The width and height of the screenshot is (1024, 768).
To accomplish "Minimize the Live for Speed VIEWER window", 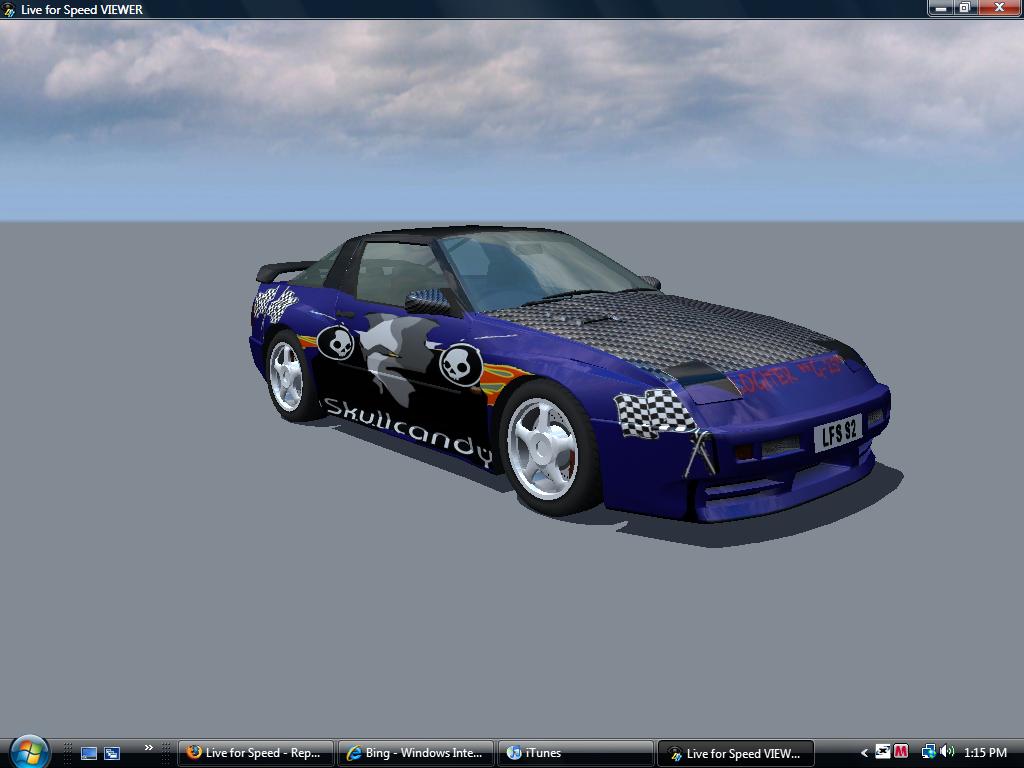I will 941,8.
